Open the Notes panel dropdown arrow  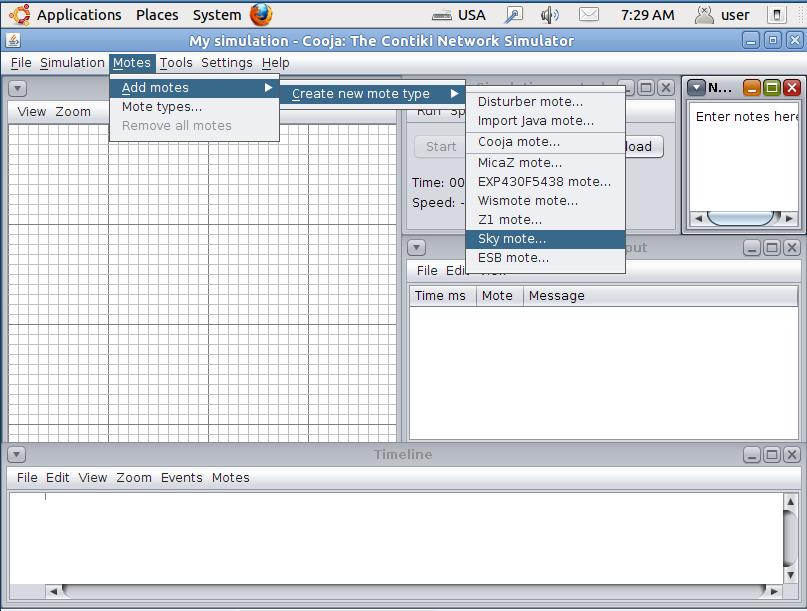696,88
